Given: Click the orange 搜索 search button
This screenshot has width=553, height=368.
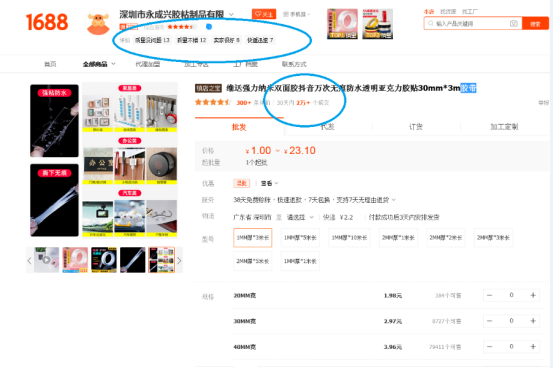Looking at the screenshot, I should [535, 24].
